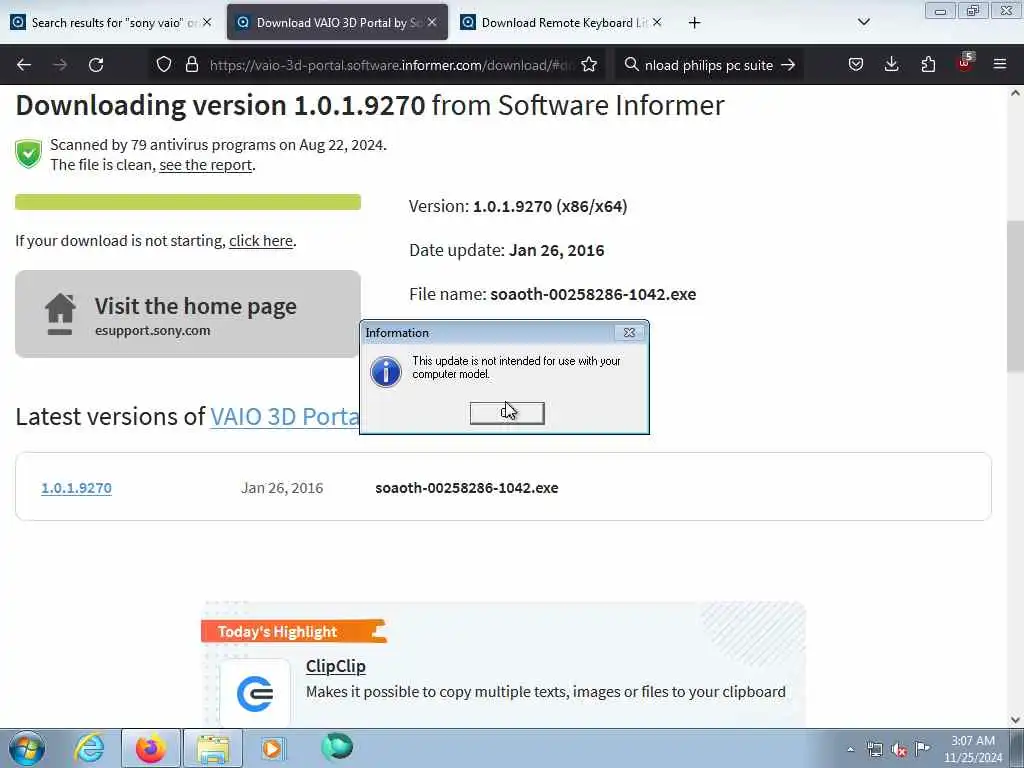This screenshot has width=1024, height=768.
Task: Open the Pocket save icon
Action: pyautogui.click(x=856, y=65)
